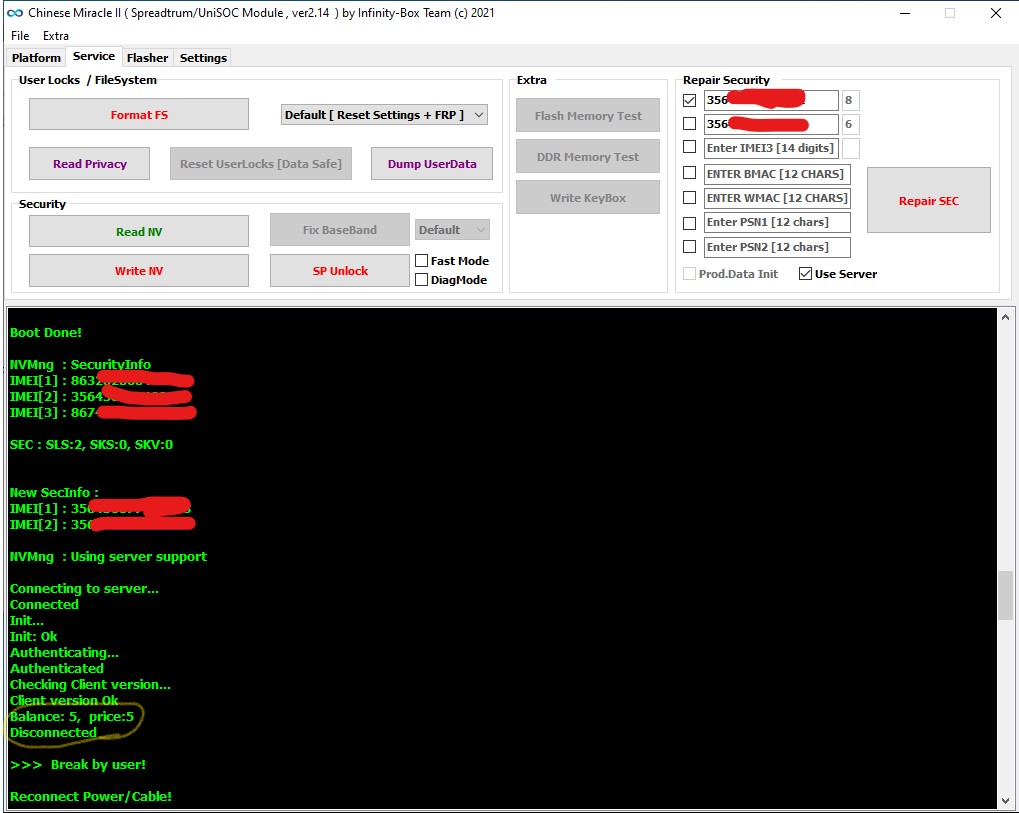Switch to the Settings tab
Image resolution: width=1019 pixels, height=813 pixels.
tap(203, 58)
